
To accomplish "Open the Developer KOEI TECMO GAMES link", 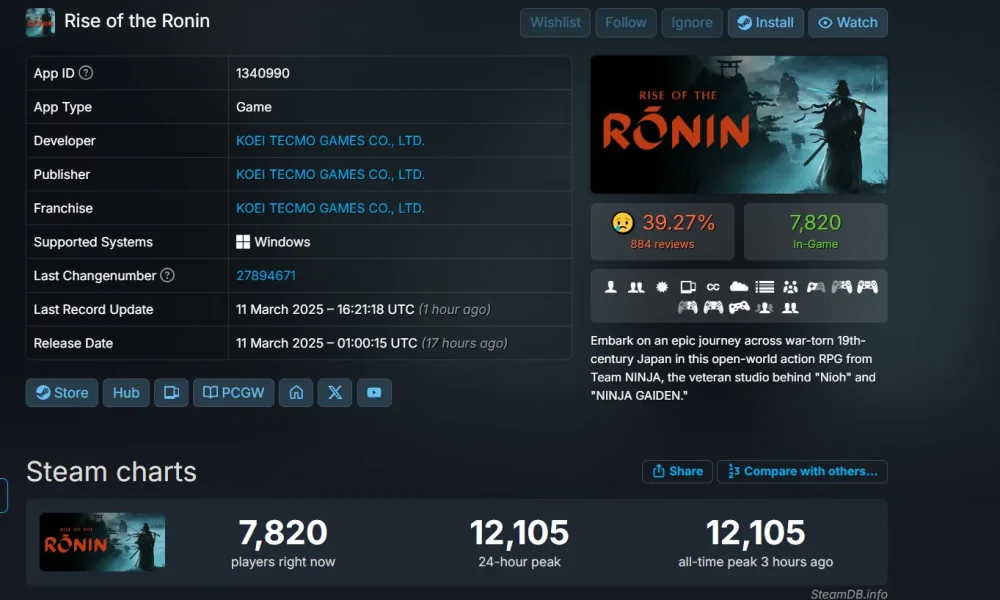I will (x=330, y=141).
